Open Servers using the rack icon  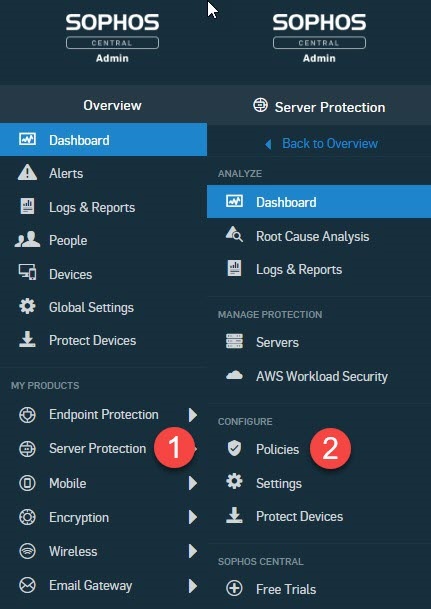(x=235, y=341)
